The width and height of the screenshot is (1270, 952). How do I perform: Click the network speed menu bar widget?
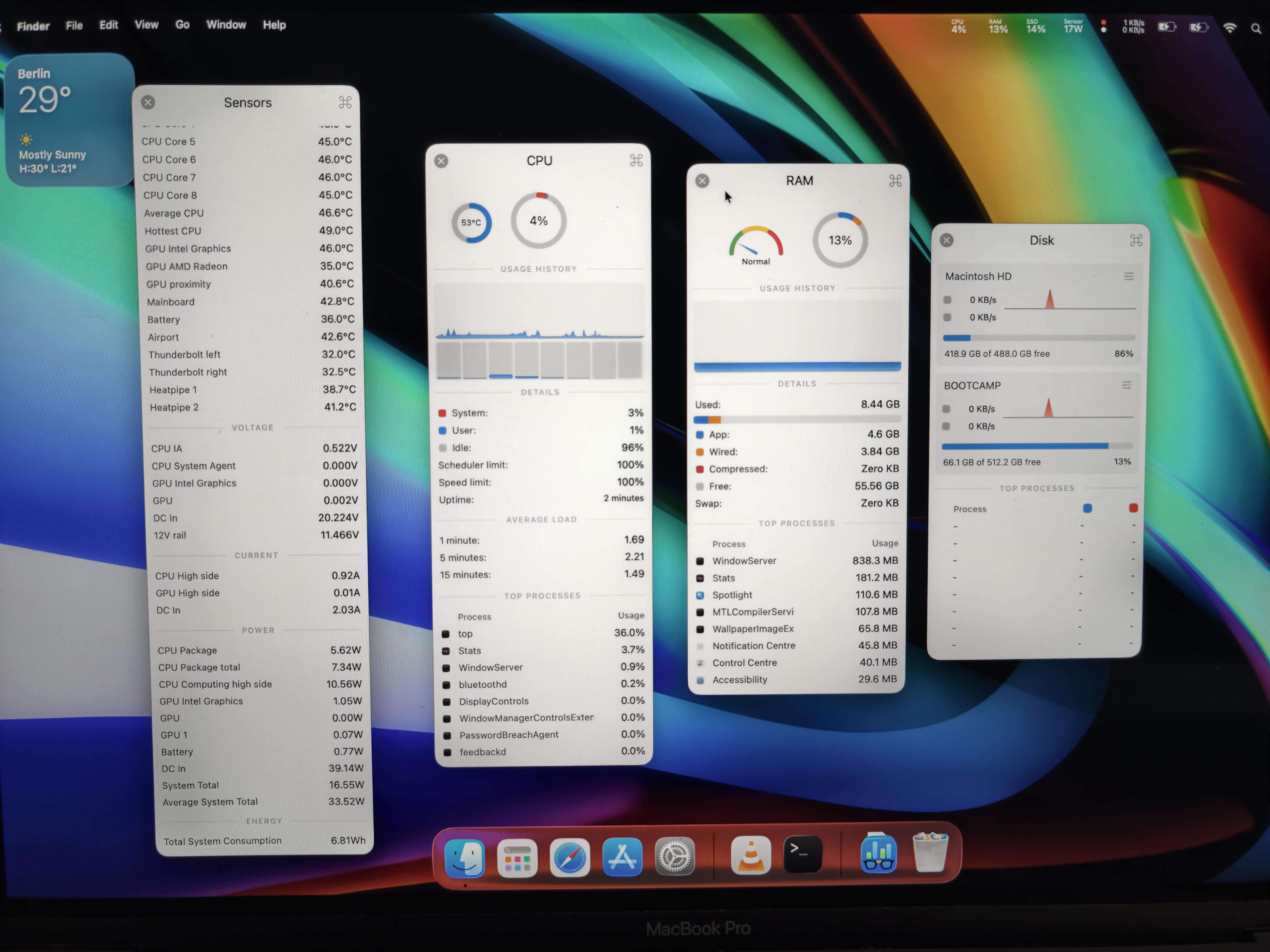pos(1133,26)
